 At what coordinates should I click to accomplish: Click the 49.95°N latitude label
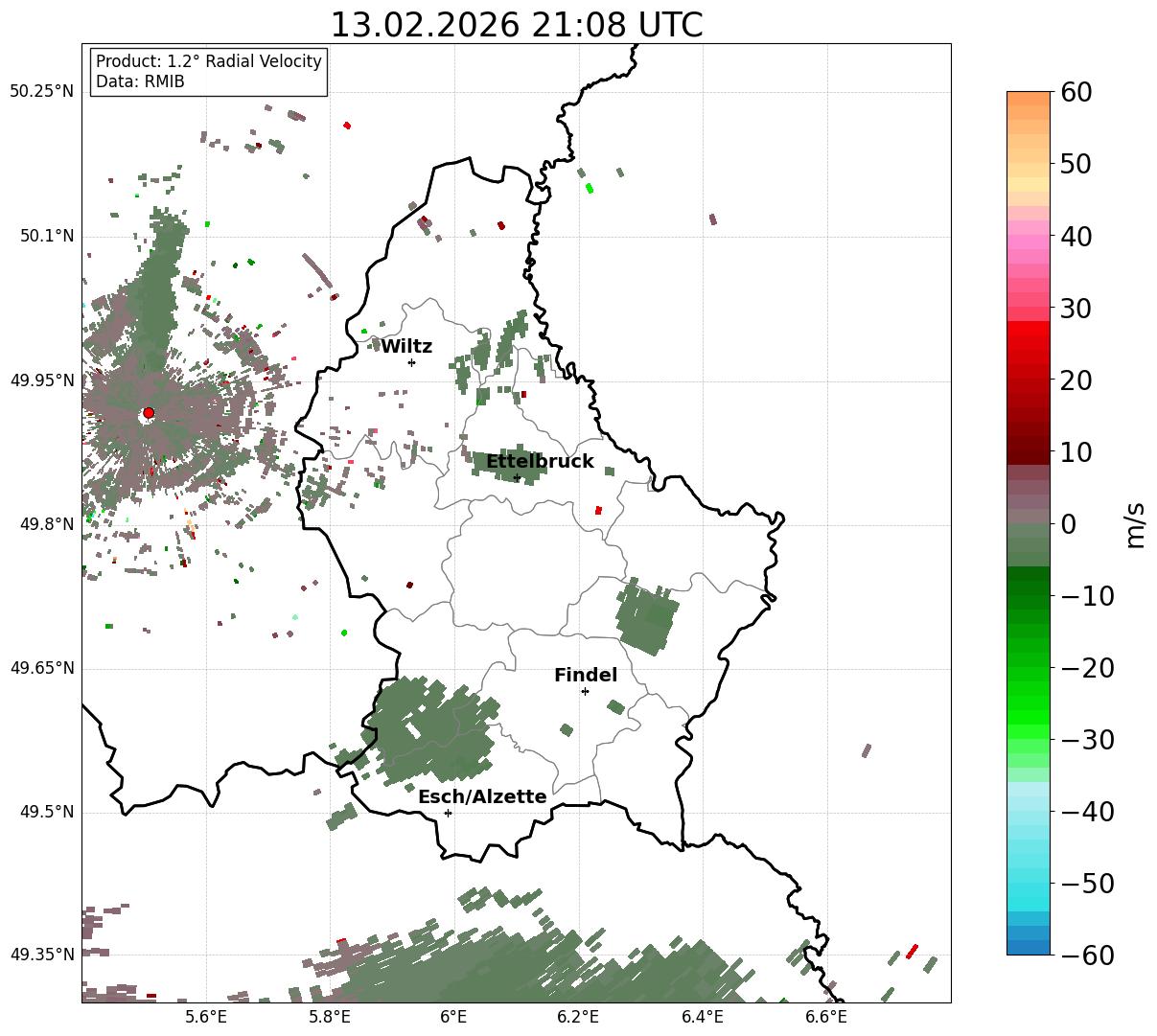(41, 380)
